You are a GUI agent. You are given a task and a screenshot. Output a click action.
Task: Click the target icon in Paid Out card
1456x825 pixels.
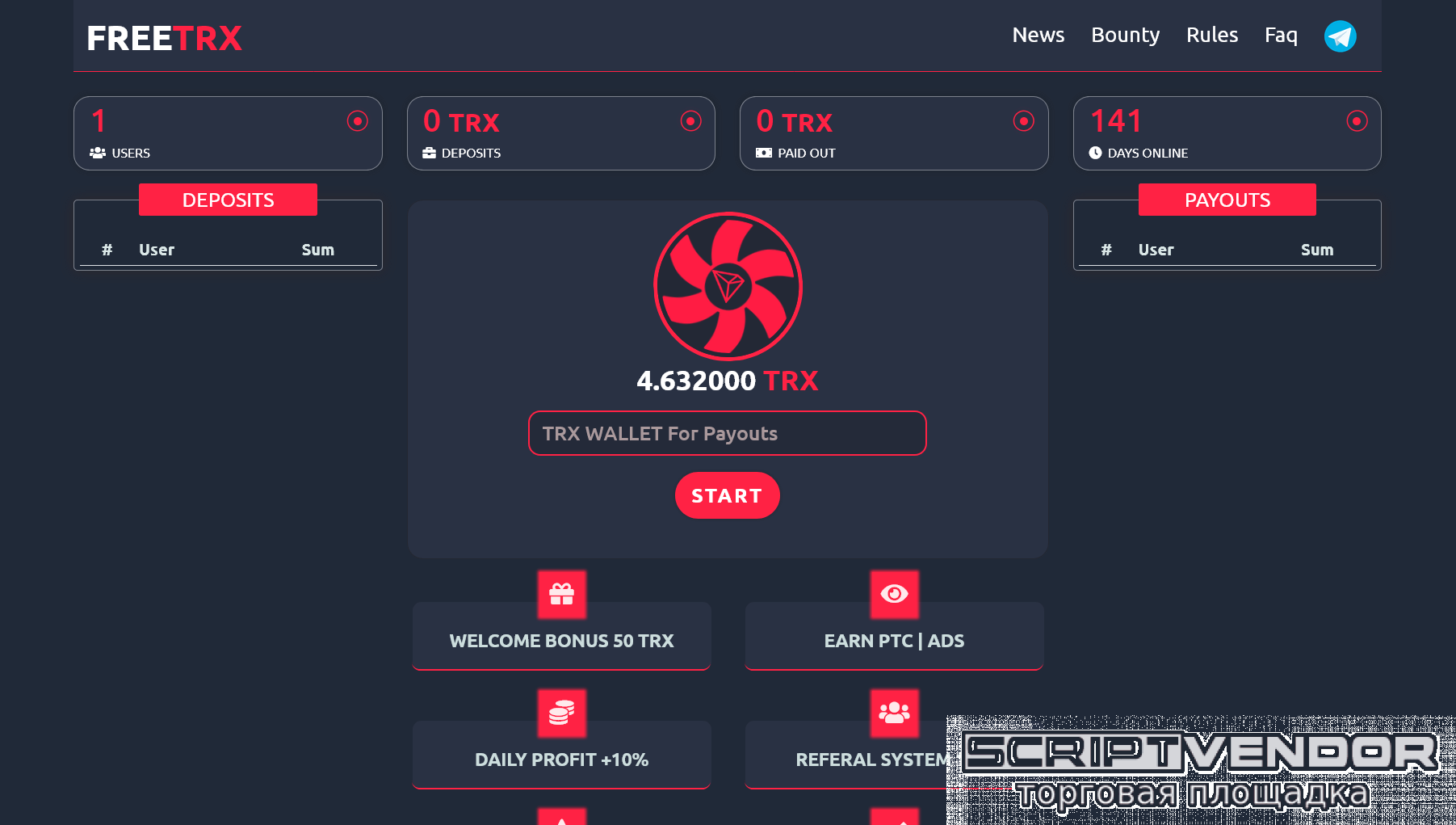tap(1023, 121)
